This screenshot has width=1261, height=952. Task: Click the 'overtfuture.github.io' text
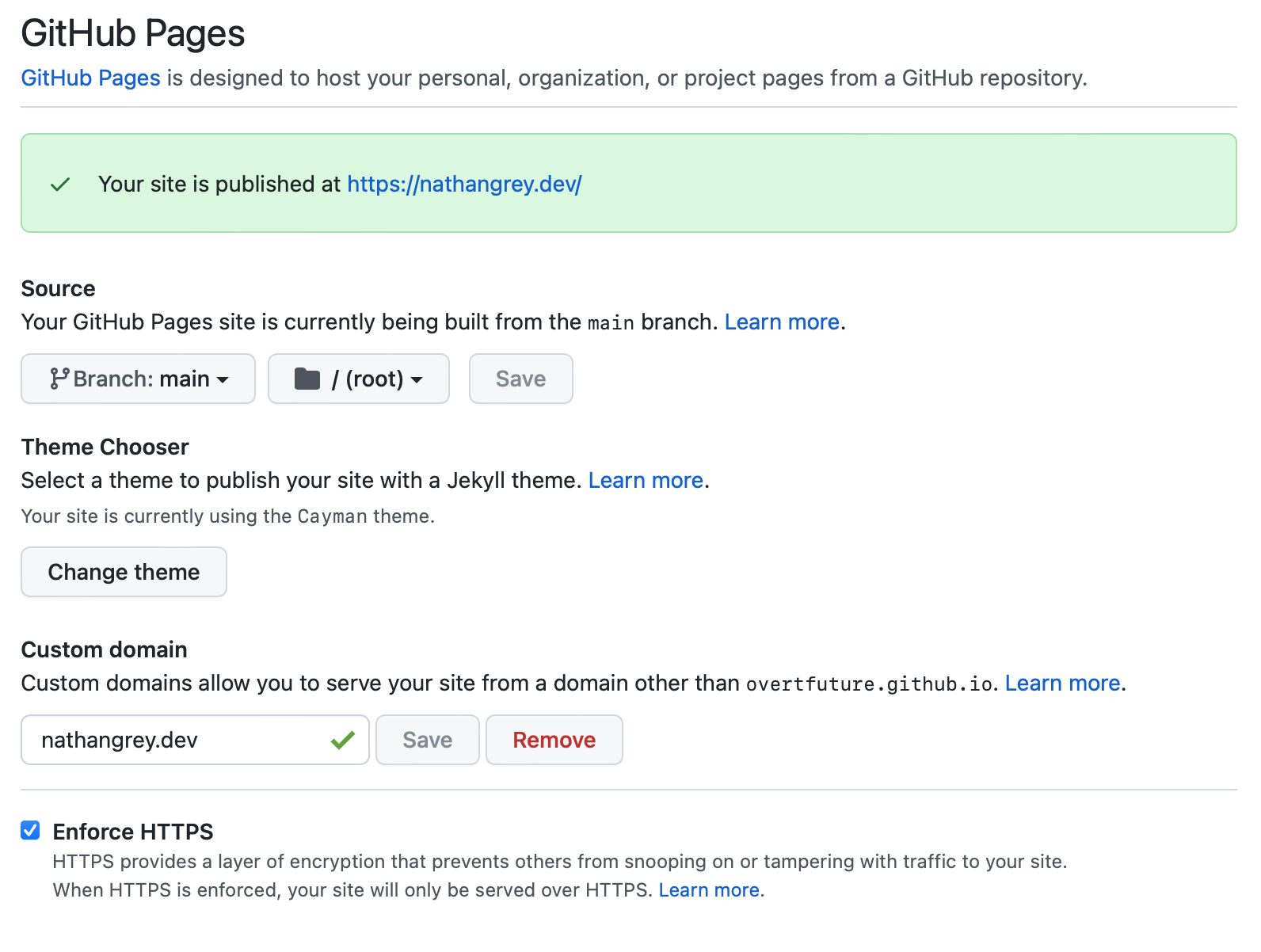point(870,684)
